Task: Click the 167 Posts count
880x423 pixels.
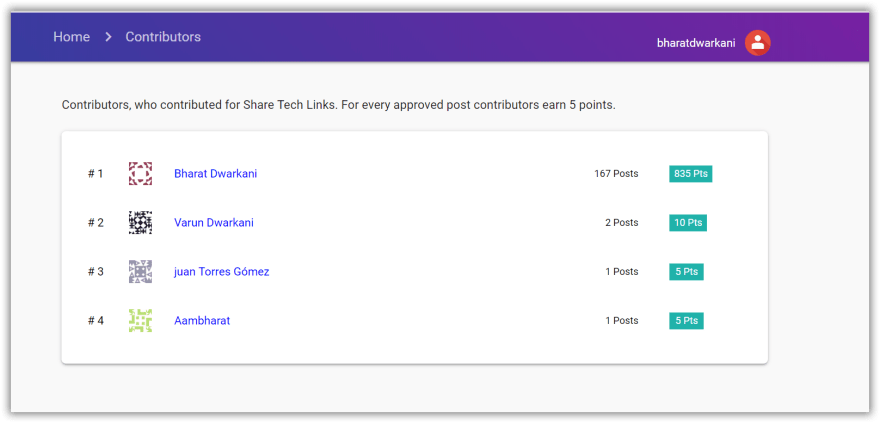Action: [x=616, y=174]
